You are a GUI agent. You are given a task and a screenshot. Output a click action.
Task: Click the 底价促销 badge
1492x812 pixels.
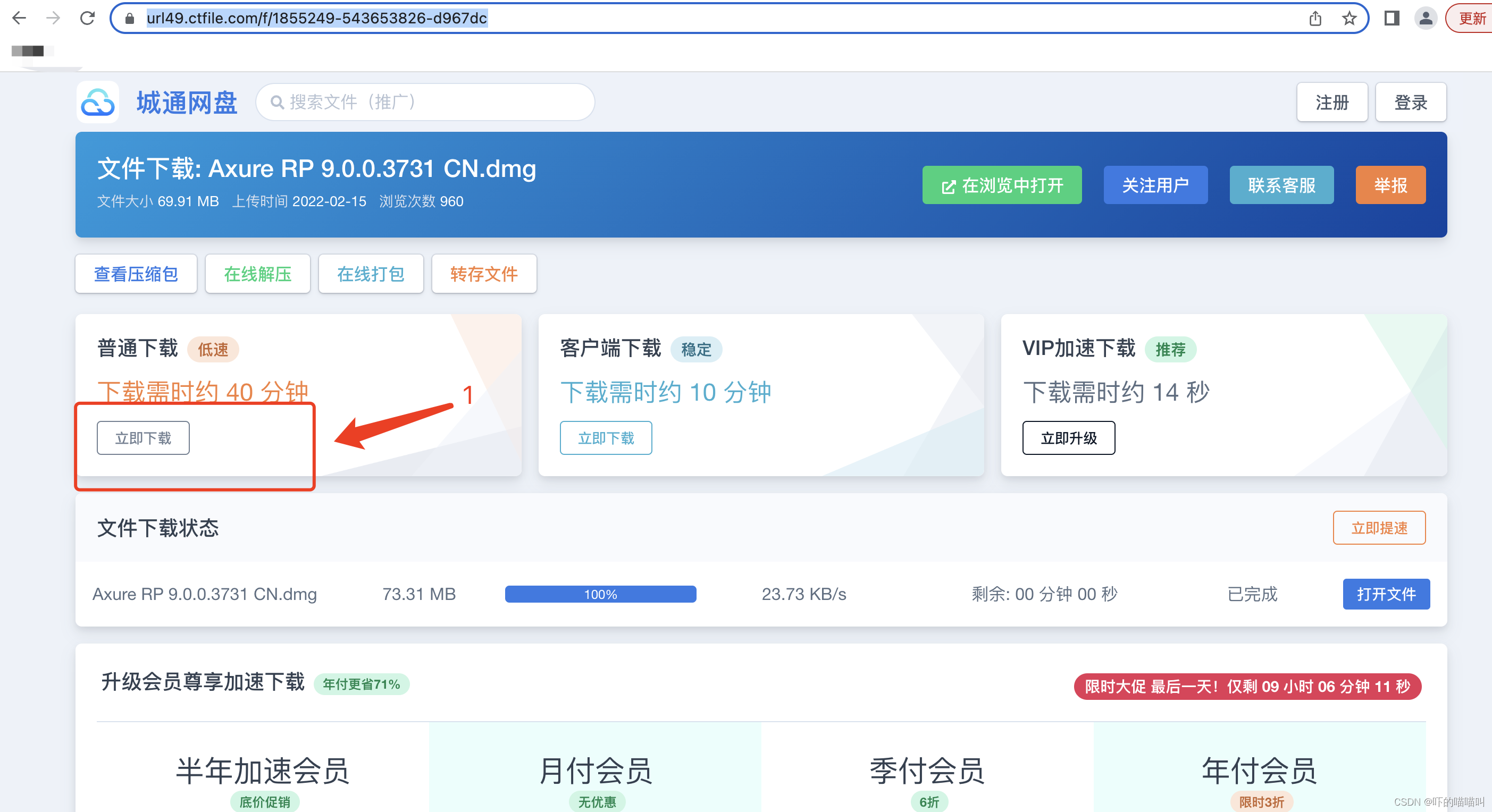(x=265, y=801)
